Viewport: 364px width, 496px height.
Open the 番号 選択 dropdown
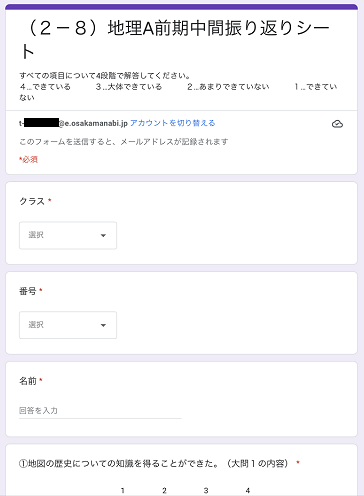click(68, 325)
